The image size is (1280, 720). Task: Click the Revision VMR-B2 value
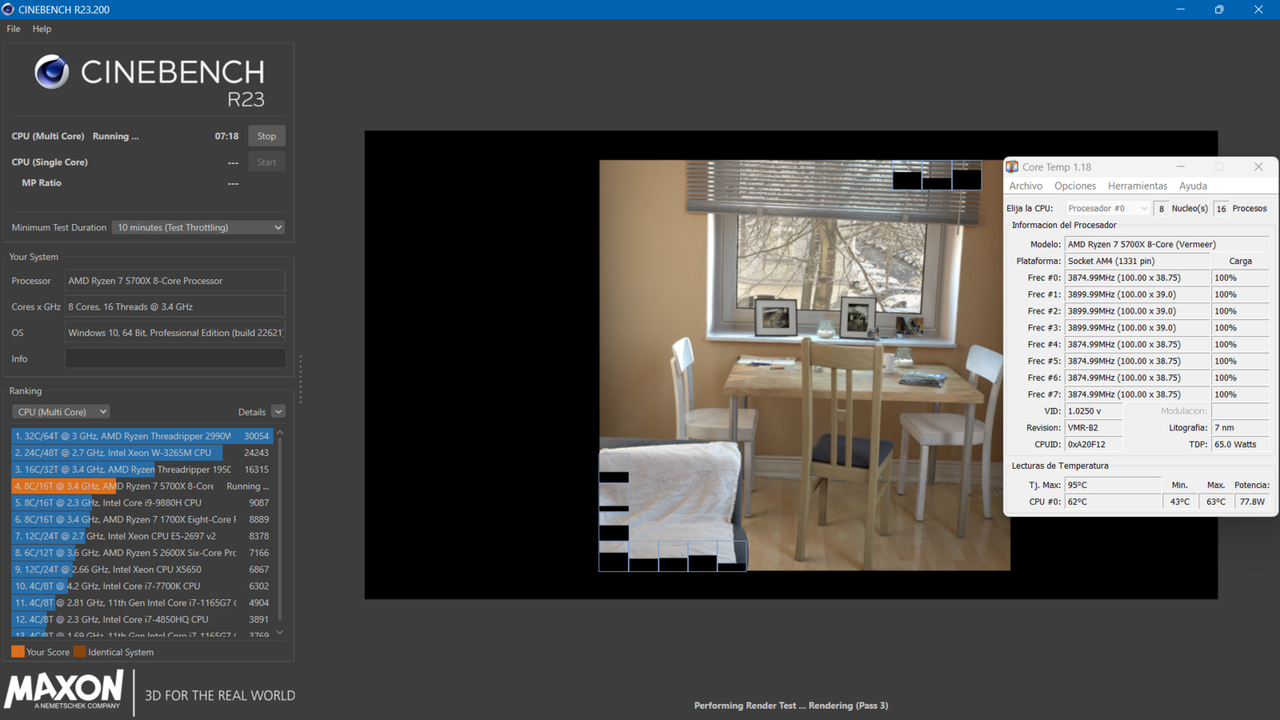click(1094, 427)
